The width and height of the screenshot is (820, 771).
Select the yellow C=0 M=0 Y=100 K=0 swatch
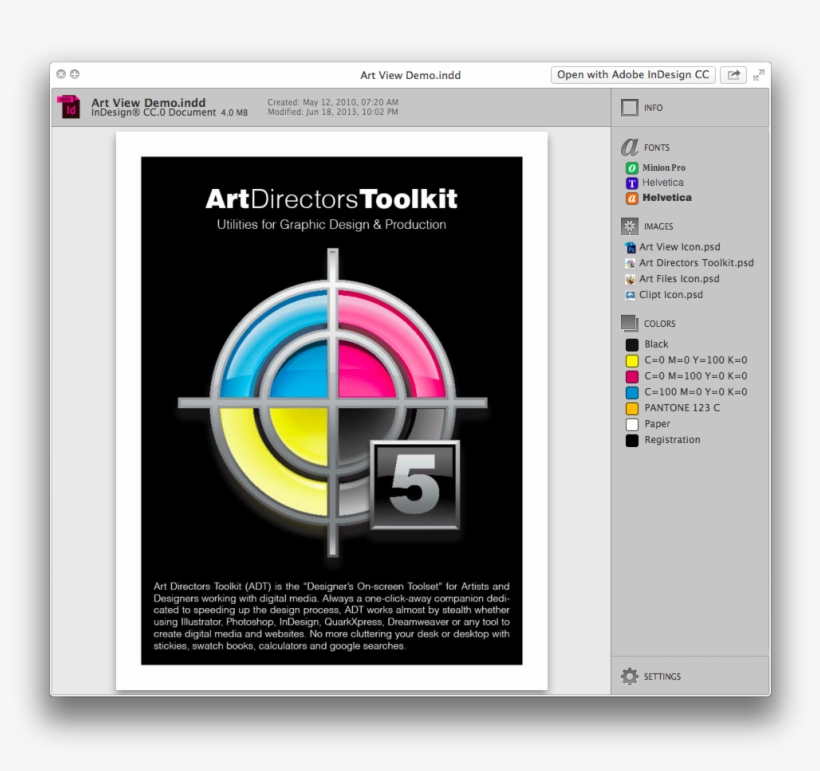point(632,360)
